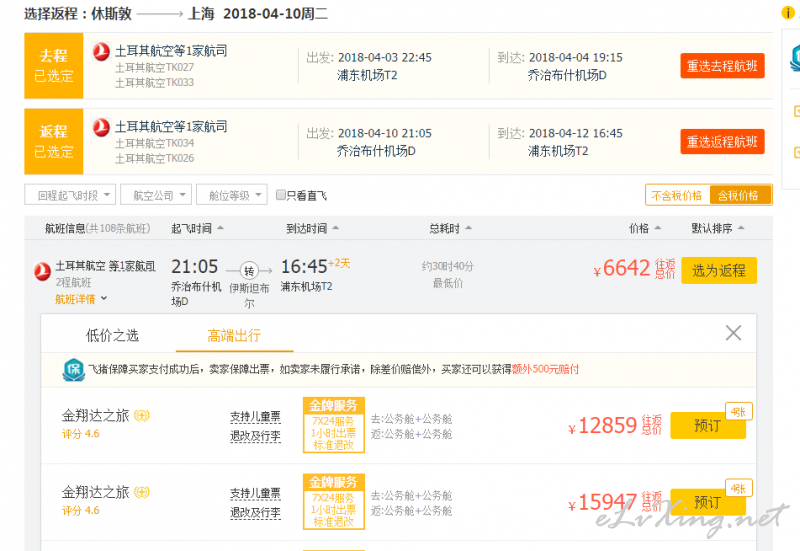Click flight number 土耳其航空TK033
Screen dimensions: 800x551
point(154,83)
